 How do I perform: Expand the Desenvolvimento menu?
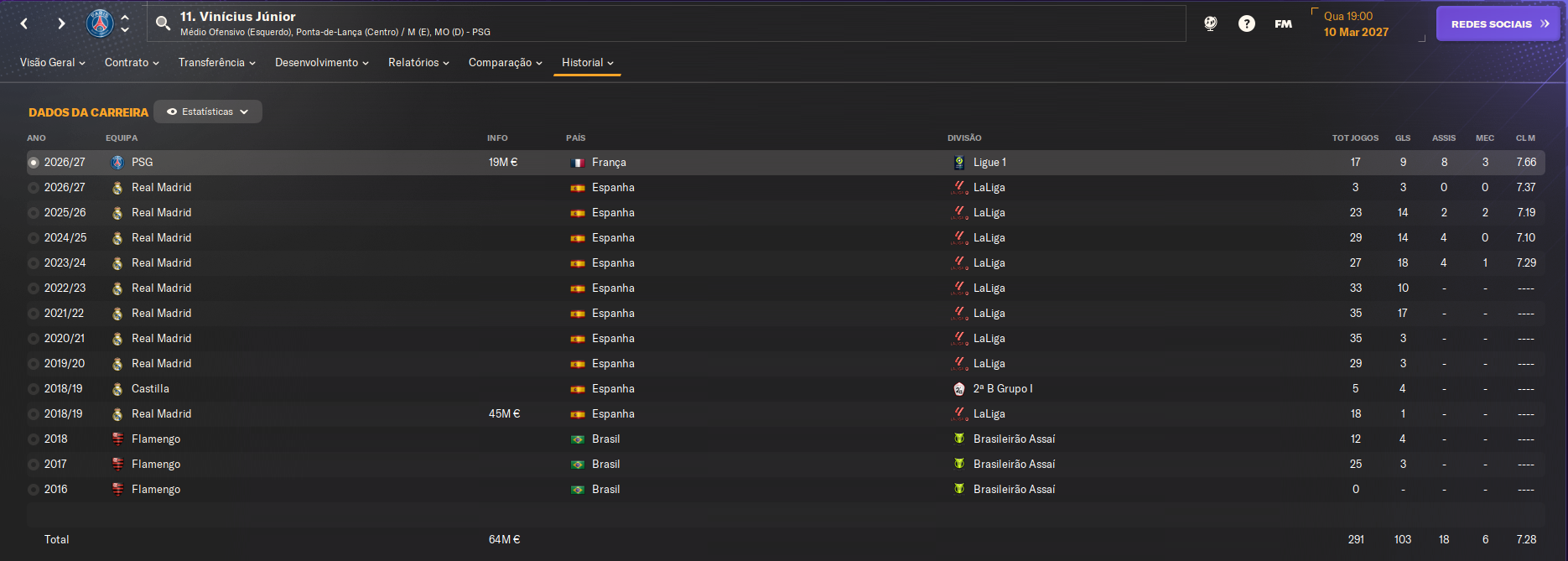pyautogui.click(x=322, y=63)
